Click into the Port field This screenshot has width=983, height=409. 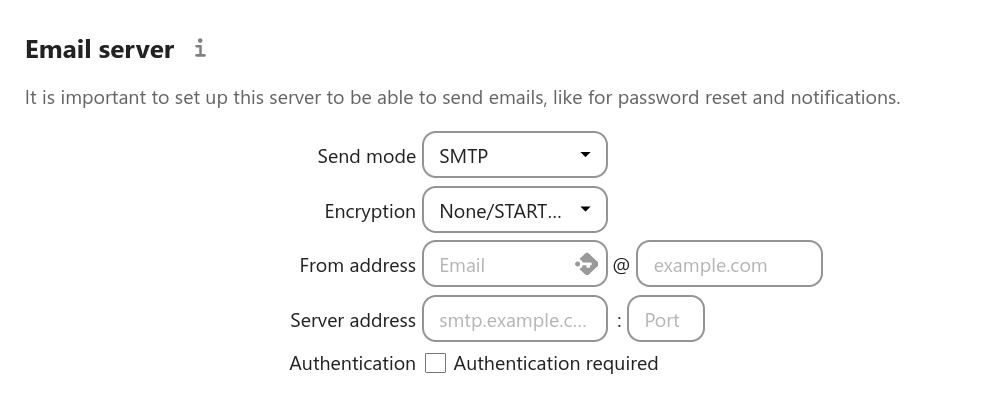click(666, 319)
